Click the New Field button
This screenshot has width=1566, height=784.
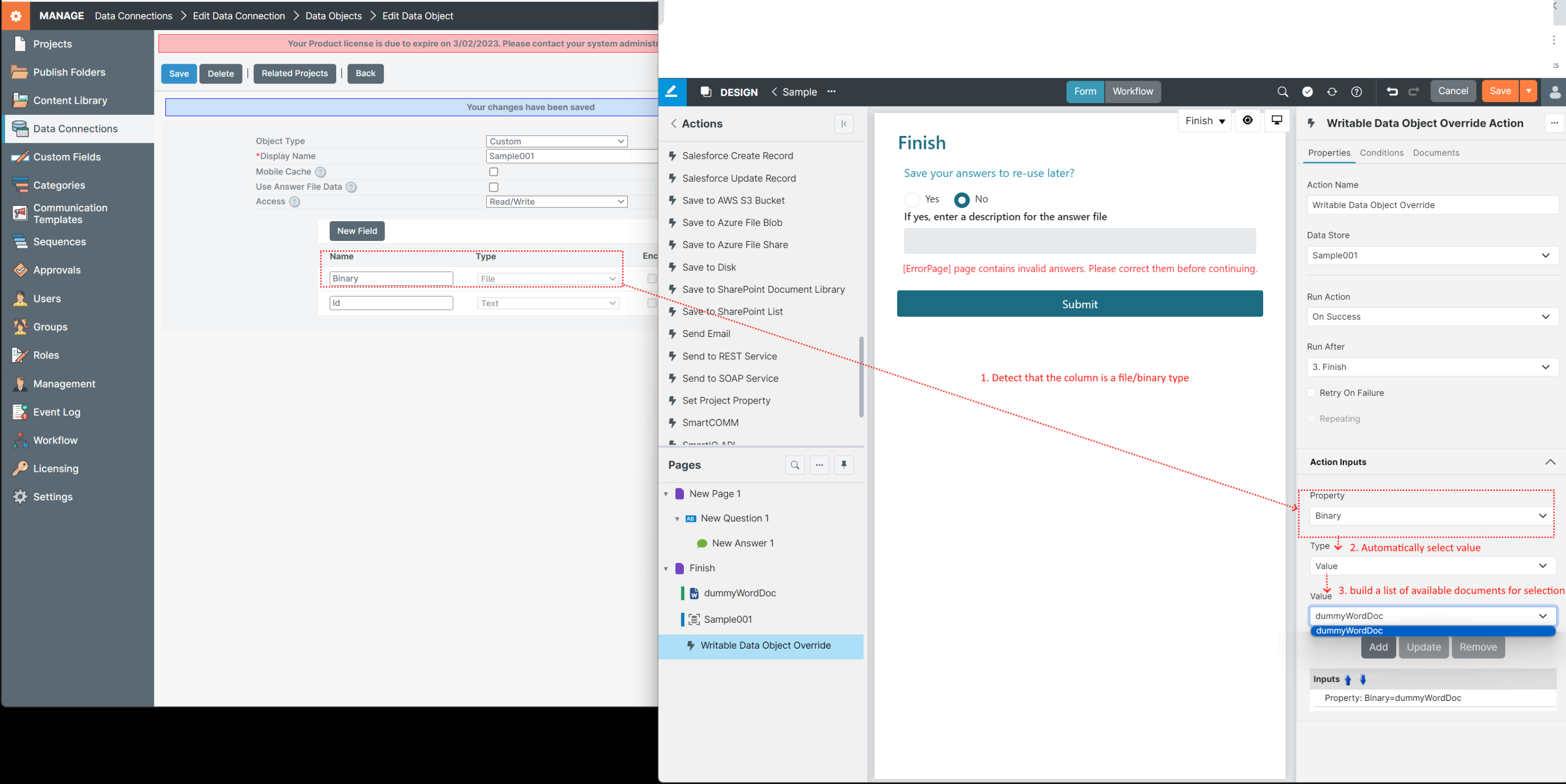[357, 231]
